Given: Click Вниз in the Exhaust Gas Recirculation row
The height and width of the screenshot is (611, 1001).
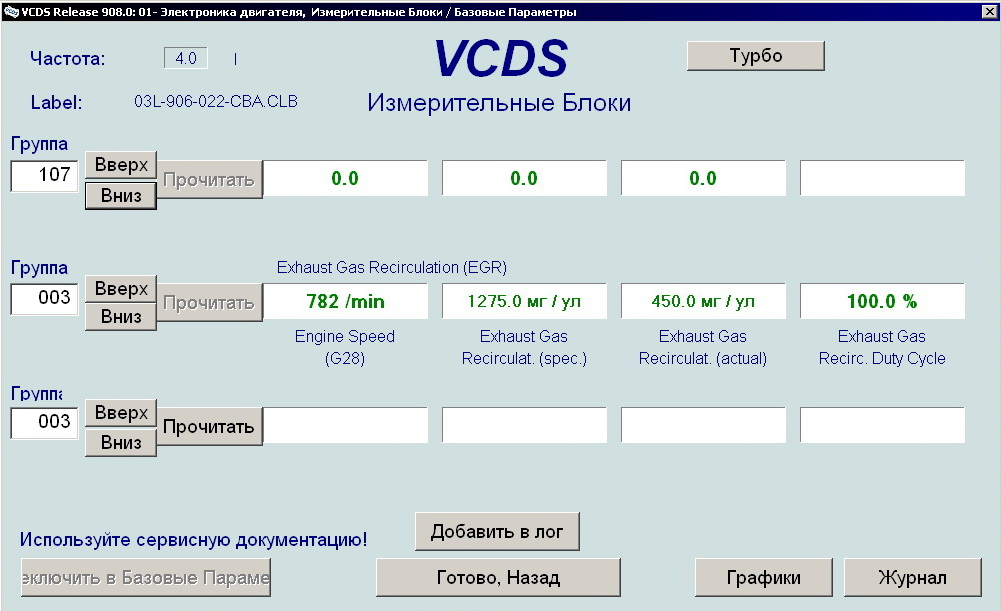Looking at the screenshot, I should pos(121,317).
